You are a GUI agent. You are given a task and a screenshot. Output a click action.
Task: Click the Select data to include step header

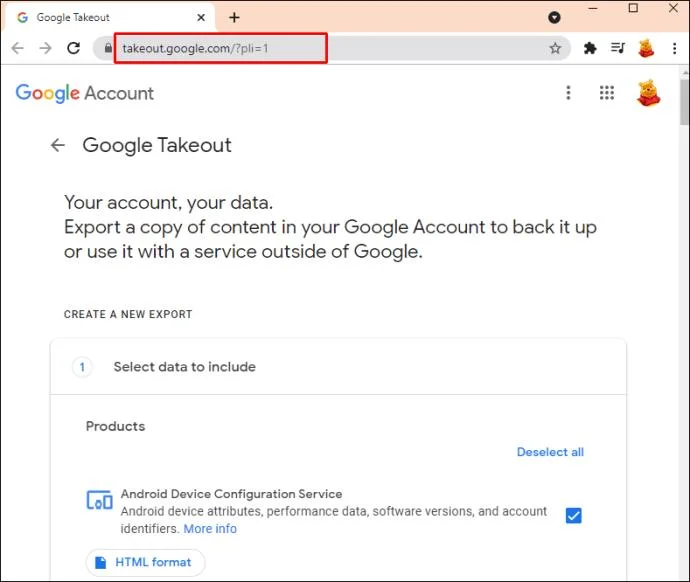click(338, 366)
